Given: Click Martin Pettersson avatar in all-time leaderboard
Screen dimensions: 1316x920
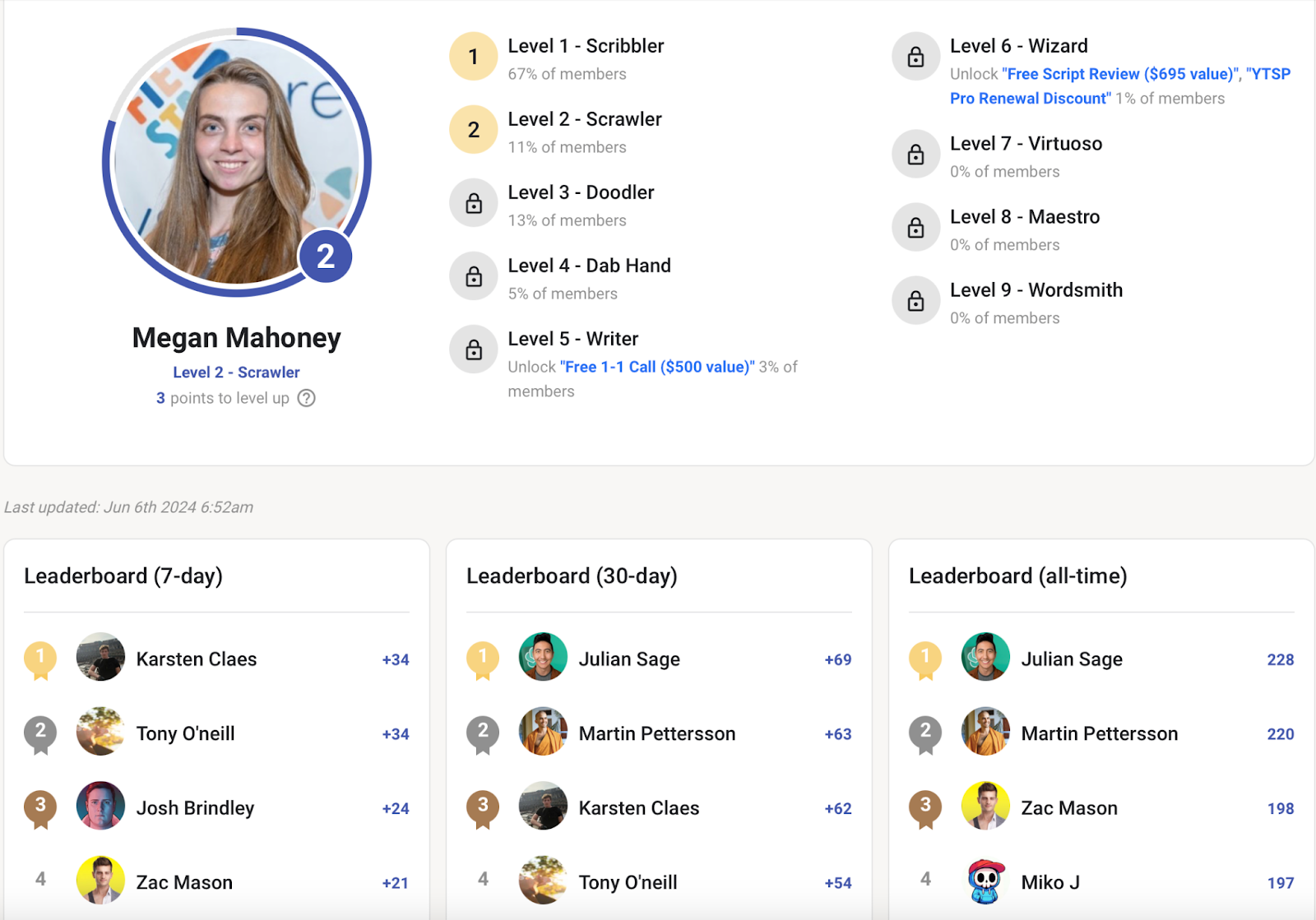Looking at the screenshot, I should (x=985, y=731).
